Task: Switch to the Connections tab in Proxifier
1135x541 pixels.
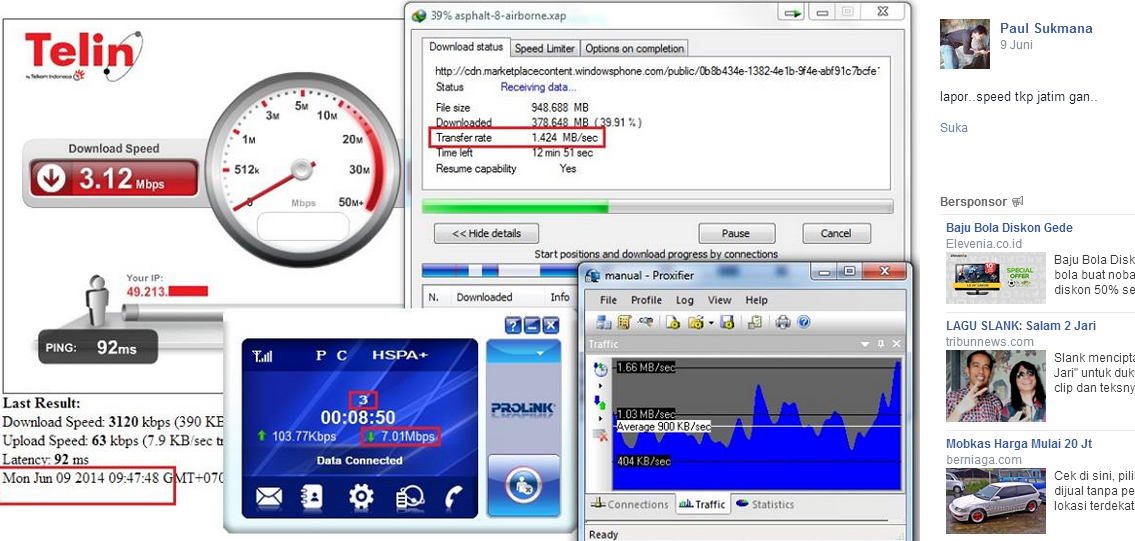Action: click(629, 504)
